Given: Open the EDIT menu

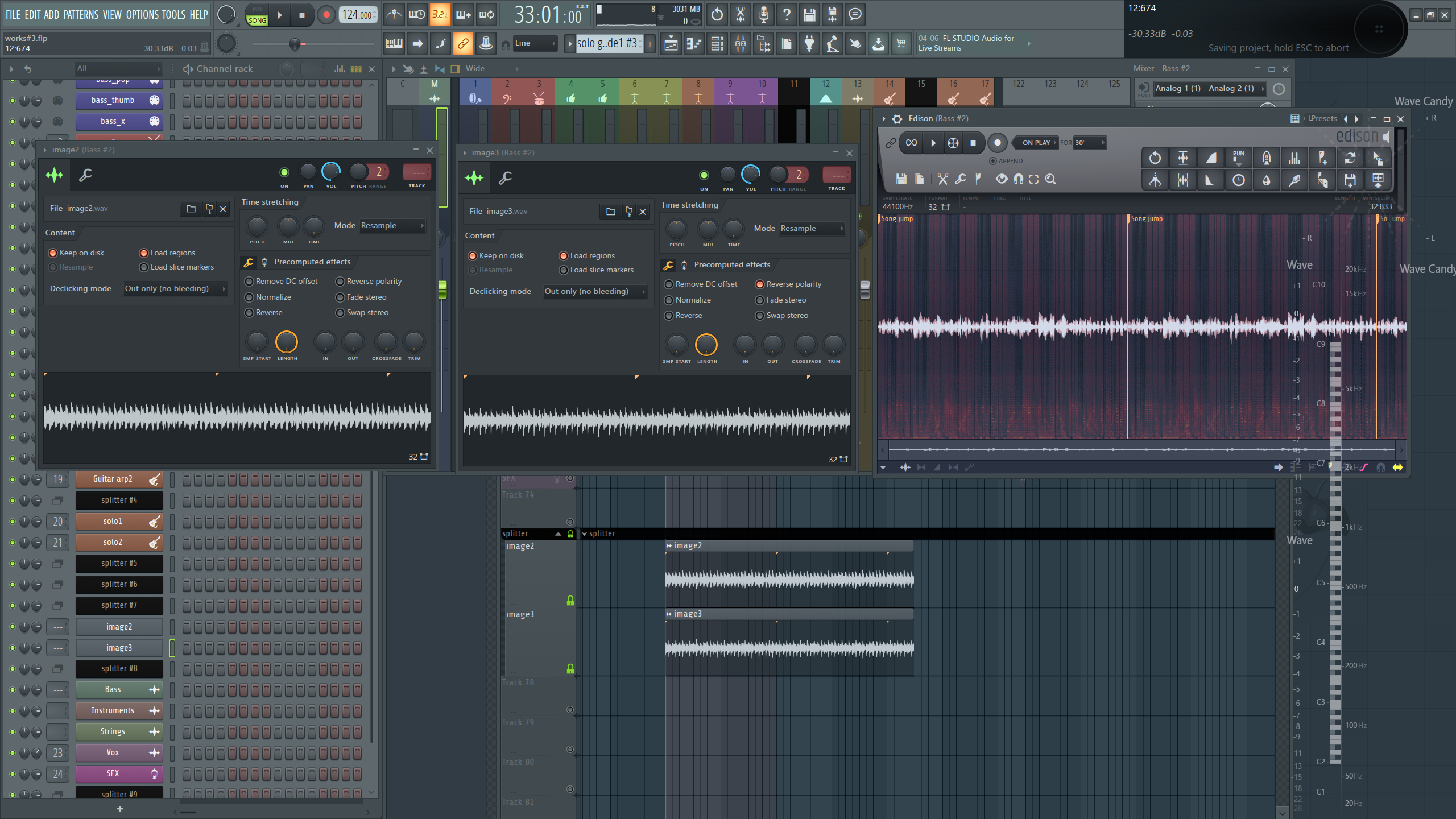Looking at the screenshot, I should tap(33, 15).
